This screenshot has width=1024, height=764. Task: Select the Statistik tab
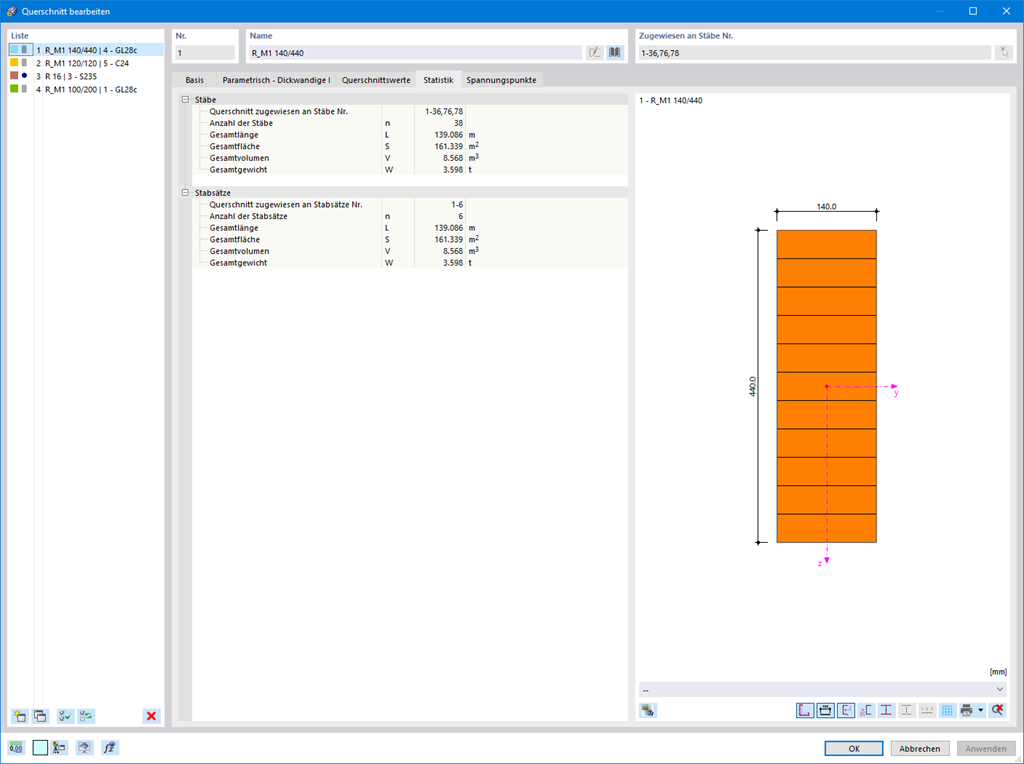(x=438, y=80)
